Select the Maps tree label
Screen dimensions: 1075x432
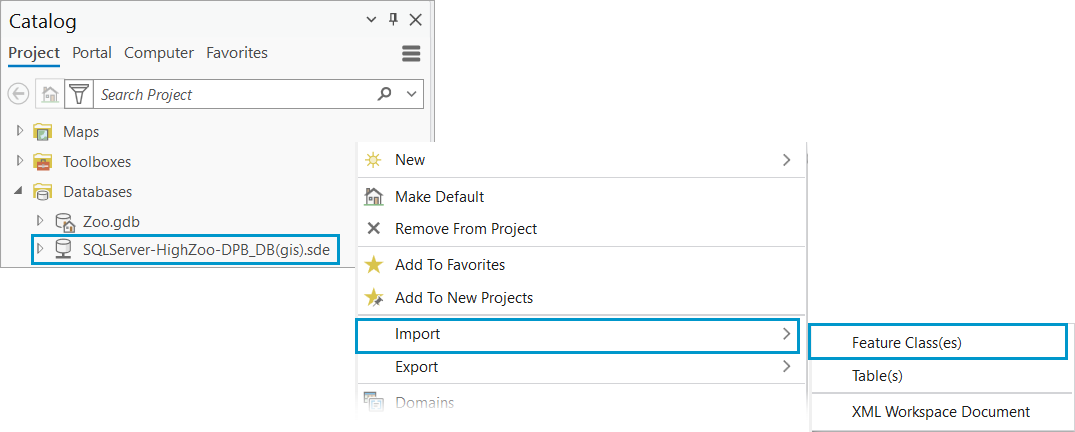pos(82,131)
